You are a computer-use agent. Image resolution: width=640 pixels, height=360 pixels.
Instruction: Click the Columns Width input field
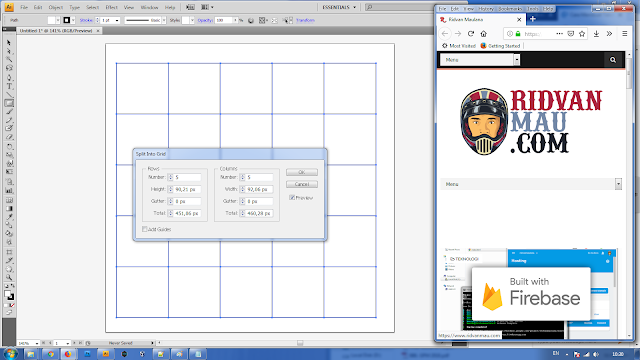click(260, 189)
